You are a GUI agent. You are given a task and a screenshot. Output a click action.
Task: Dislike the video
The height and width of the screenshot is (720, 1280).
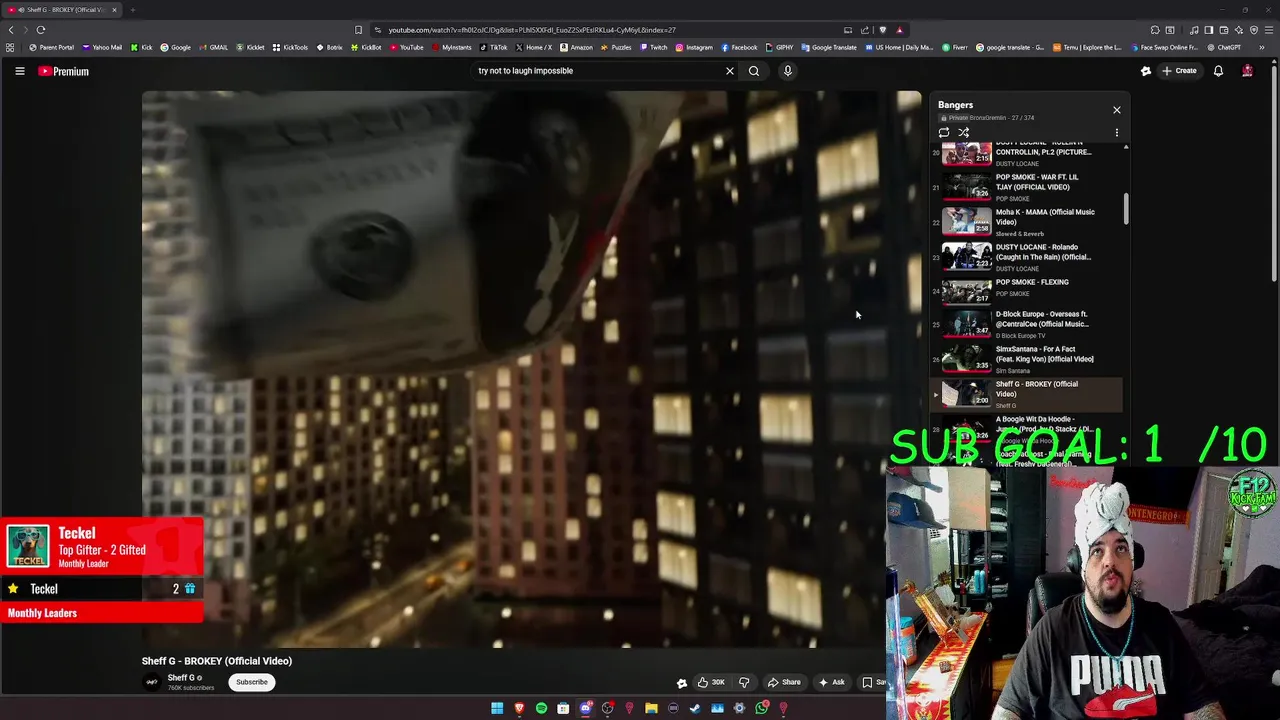[x=743, y=682]
